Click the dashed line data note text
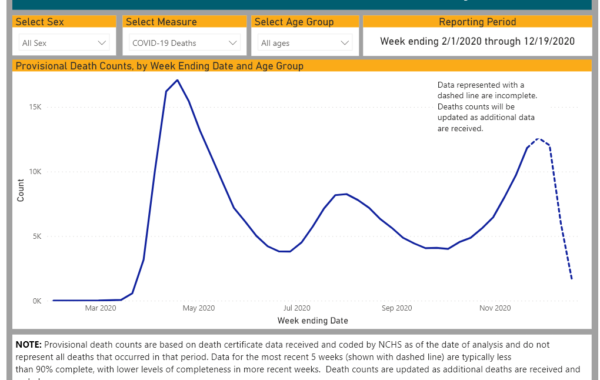Viewport: 600px width, 380px height. click(x=487, y=107)
